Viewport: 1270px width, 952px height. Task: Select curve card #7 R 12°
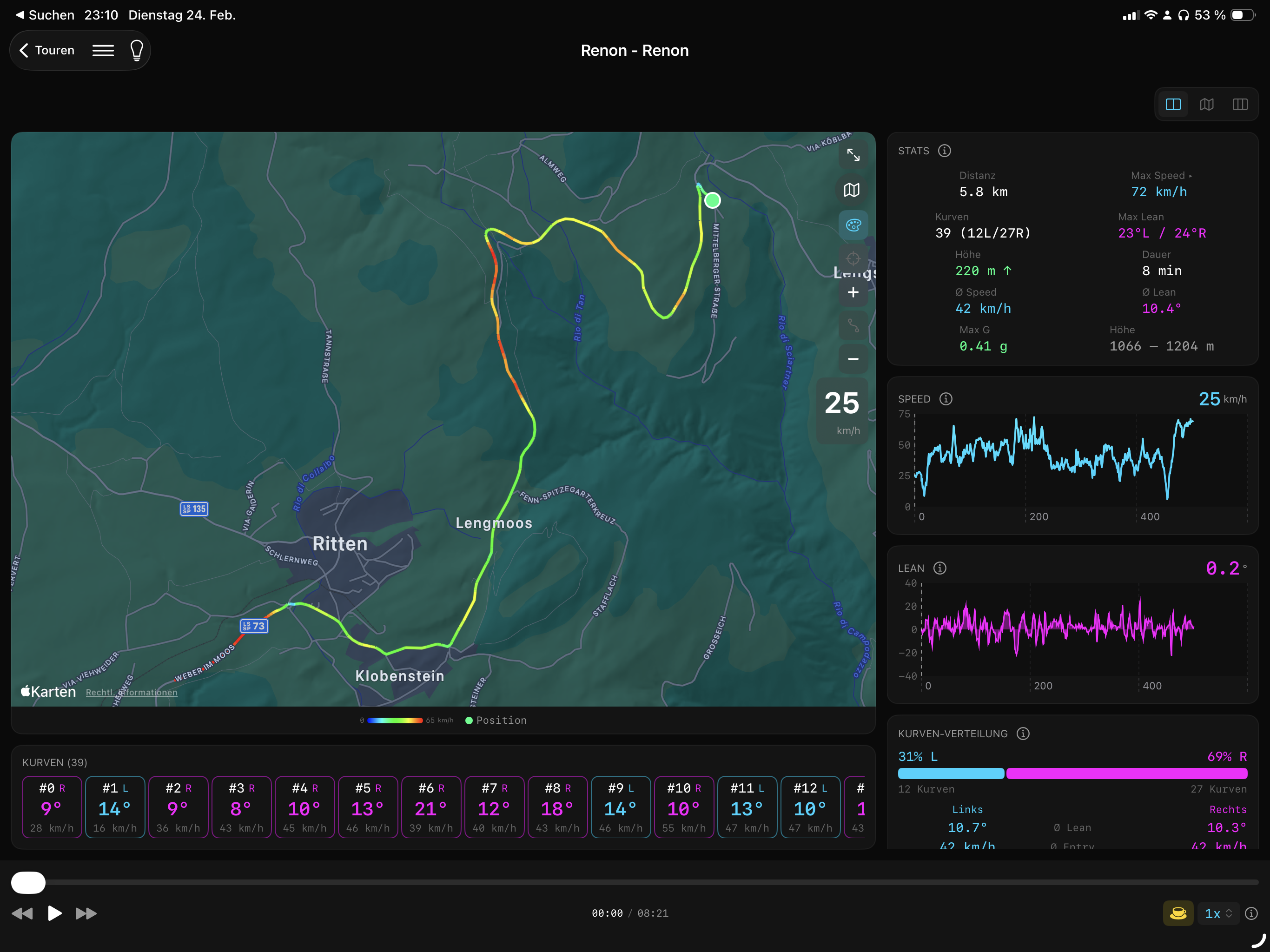point(494,807)
